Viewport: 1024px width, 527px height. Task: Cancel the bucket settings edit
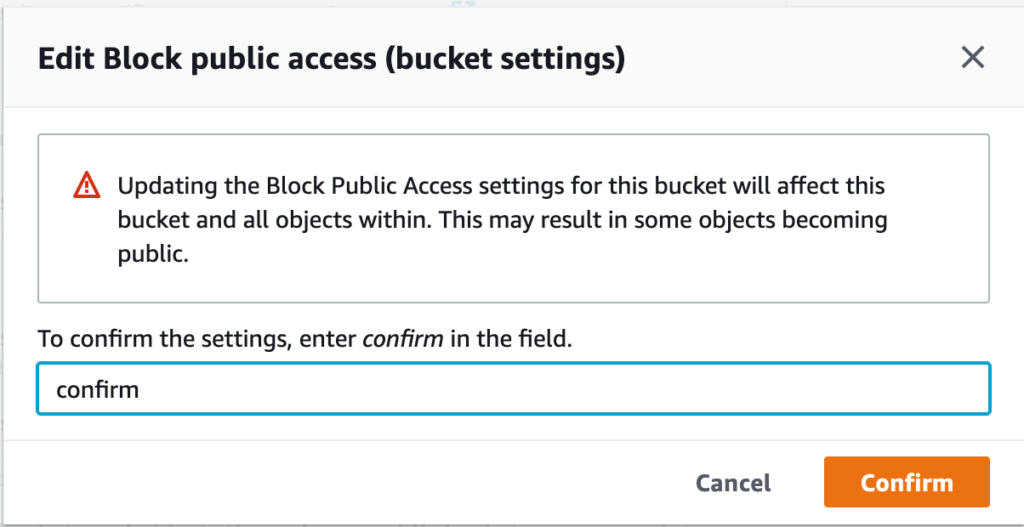point(733,483)
